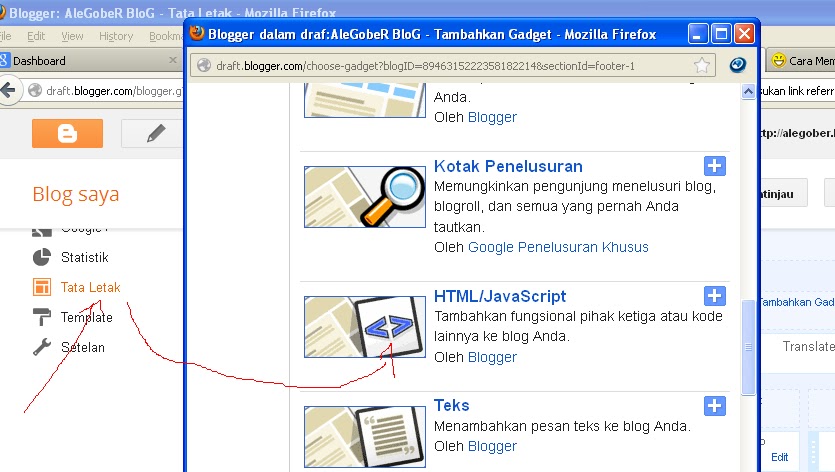Bookmark page with star icon in popup

click(x=702, y=66)
